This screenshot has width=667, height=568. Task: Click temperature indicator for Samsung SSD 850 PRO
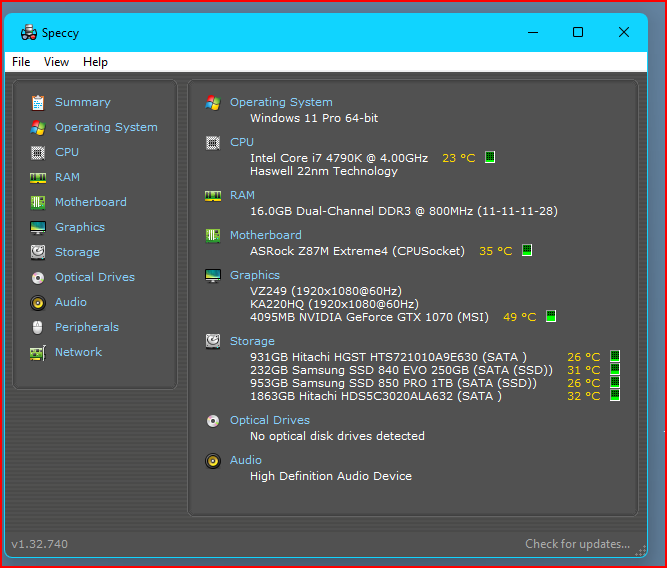[x=615, y=382]
